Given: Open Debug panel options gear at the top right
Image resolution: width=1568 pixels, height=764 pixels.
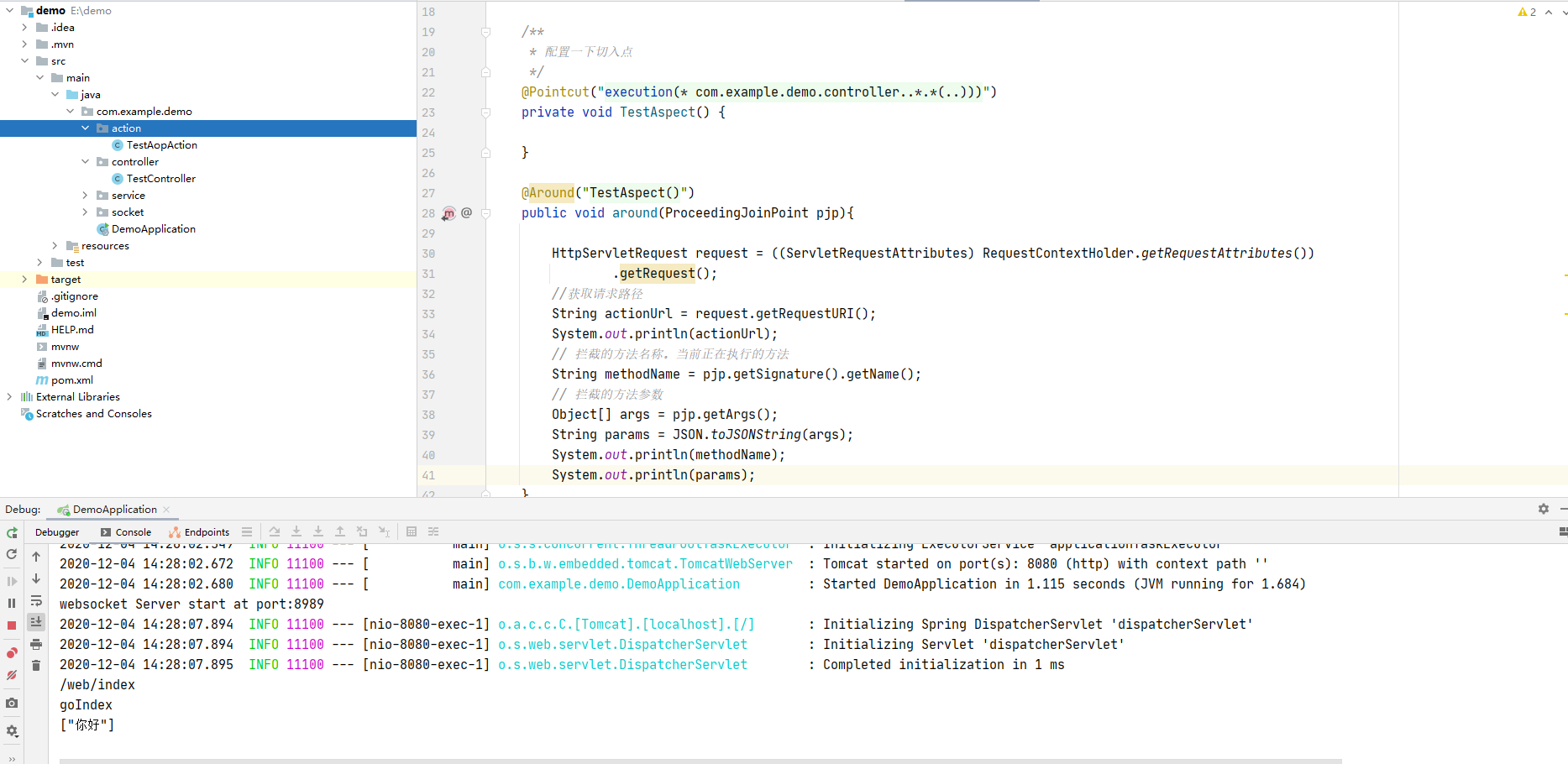Looking at the screenshot, I should (1544, 509).
